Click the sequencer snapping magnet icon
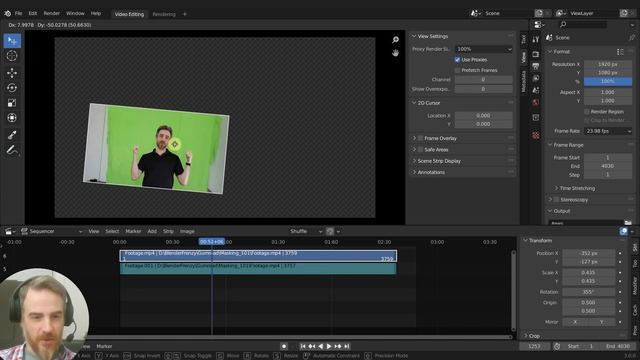The image size is (640, 360). [x=330, y=231]
